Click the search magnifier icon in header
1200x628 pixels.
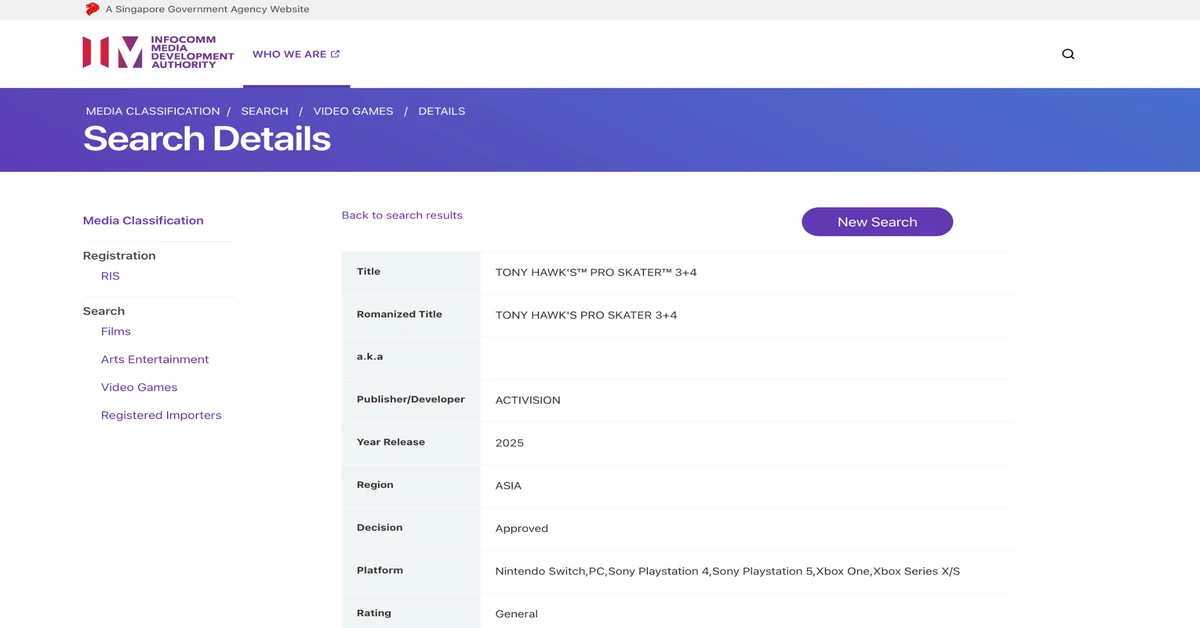click(x=1068, y=54)
